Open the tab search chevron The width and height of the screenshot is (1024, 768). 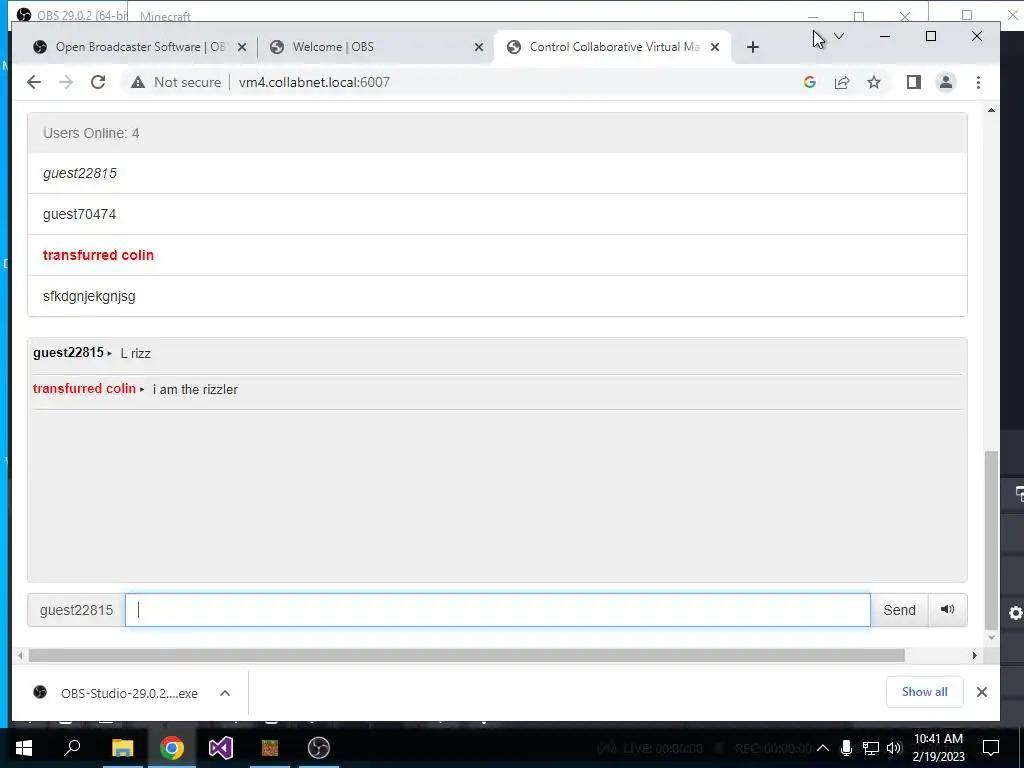pos(839,37)
